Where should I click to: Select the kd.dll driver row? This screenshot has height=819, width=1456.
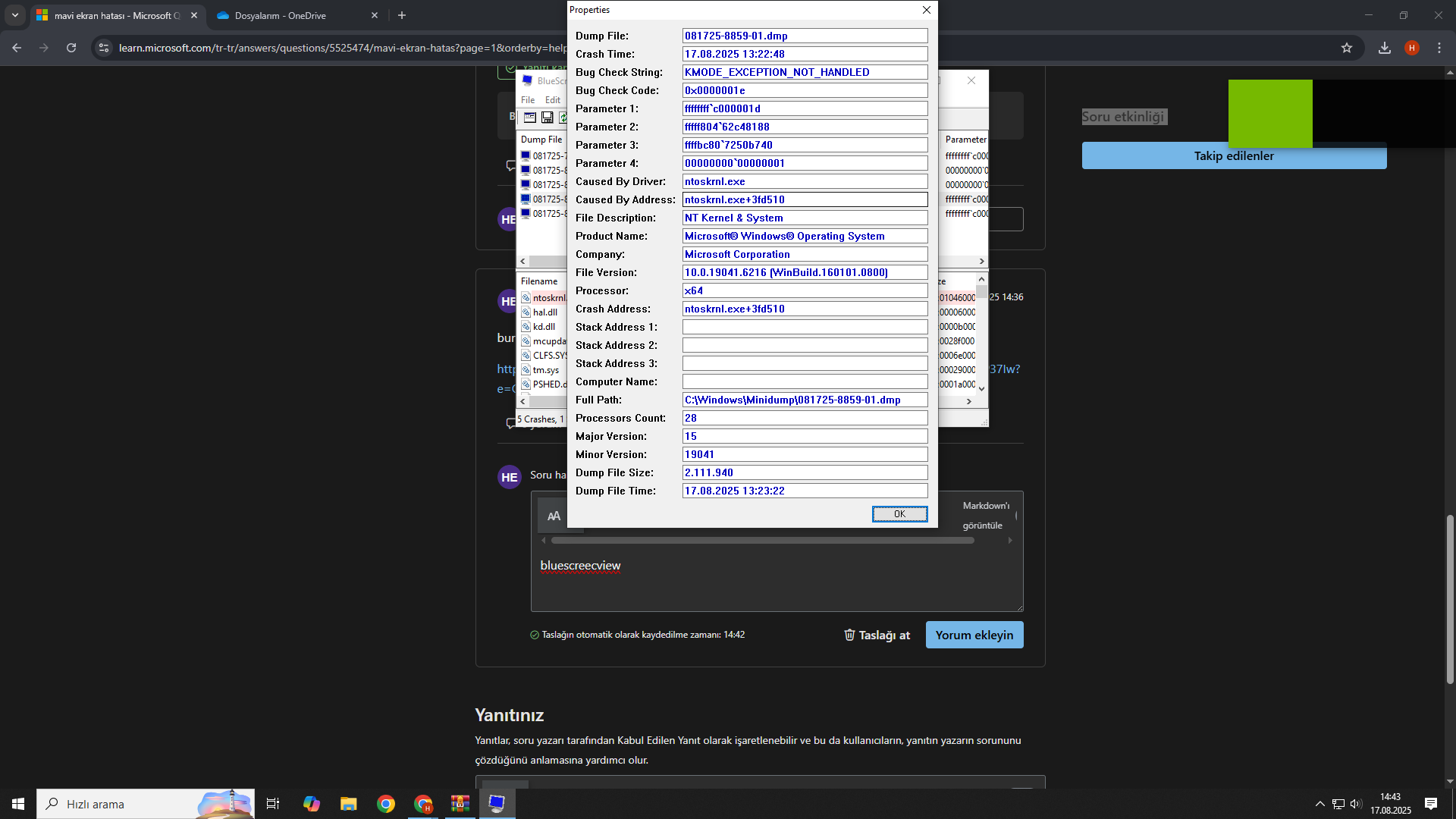(543, 327)
